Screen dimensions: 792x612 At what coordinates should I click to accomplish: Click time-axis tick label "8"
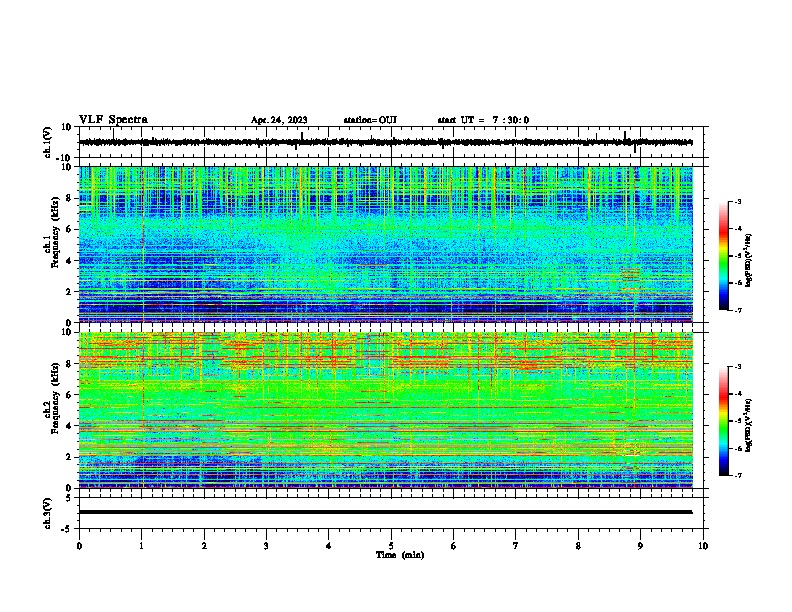[x=578, y=546]
